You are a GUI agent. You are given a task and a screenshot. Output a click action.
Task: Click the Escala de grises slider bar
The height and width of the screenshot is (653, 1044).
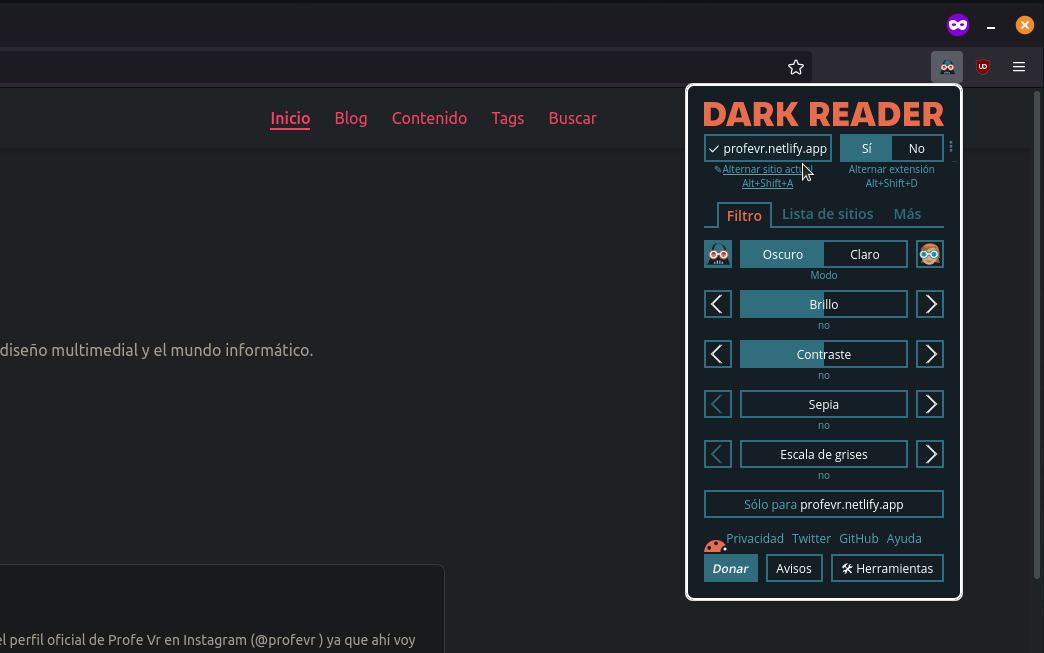(x=823, y=454)
